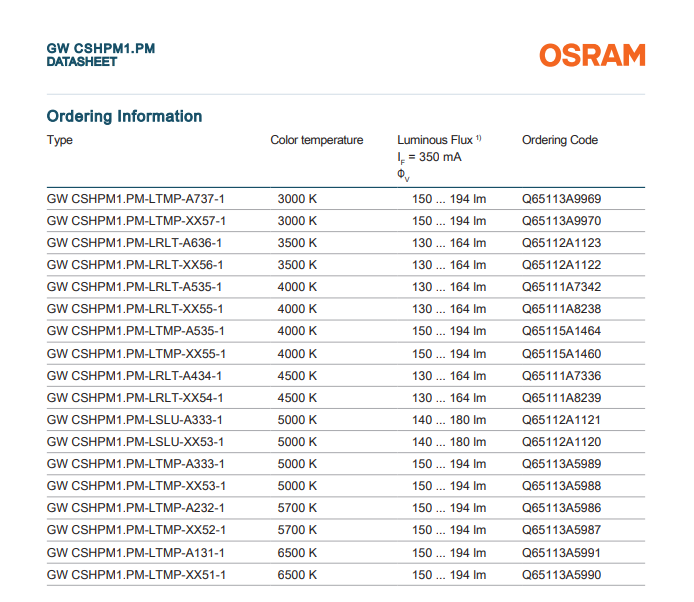Select type GW CSHPM1.PM-LRLT-XX55-1
This screenshot has width=694, height=602.
point(135,309)
